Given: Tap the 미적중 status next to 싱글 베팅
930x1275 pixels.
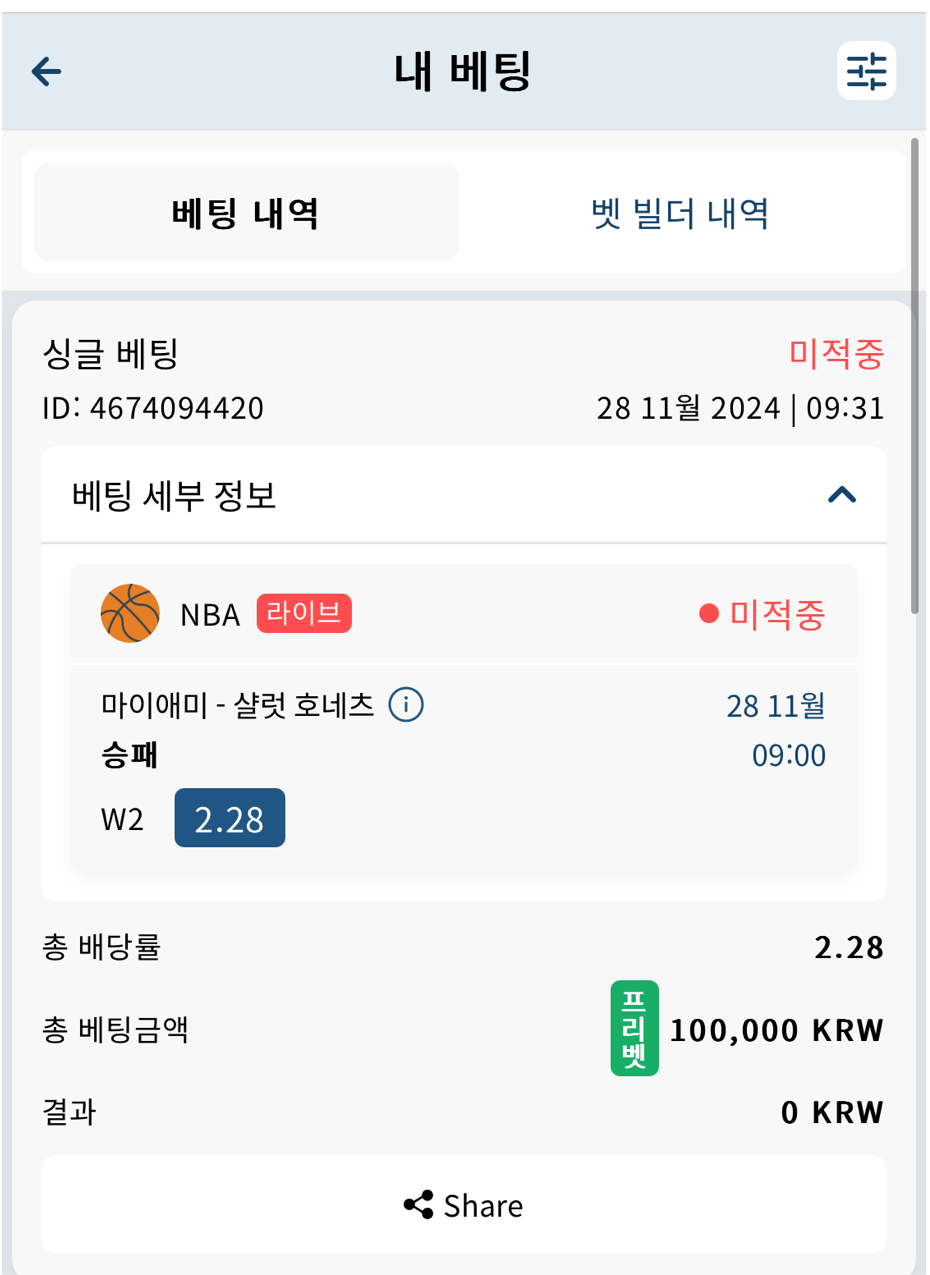Looking at the screenshot, I should [837, 353].
